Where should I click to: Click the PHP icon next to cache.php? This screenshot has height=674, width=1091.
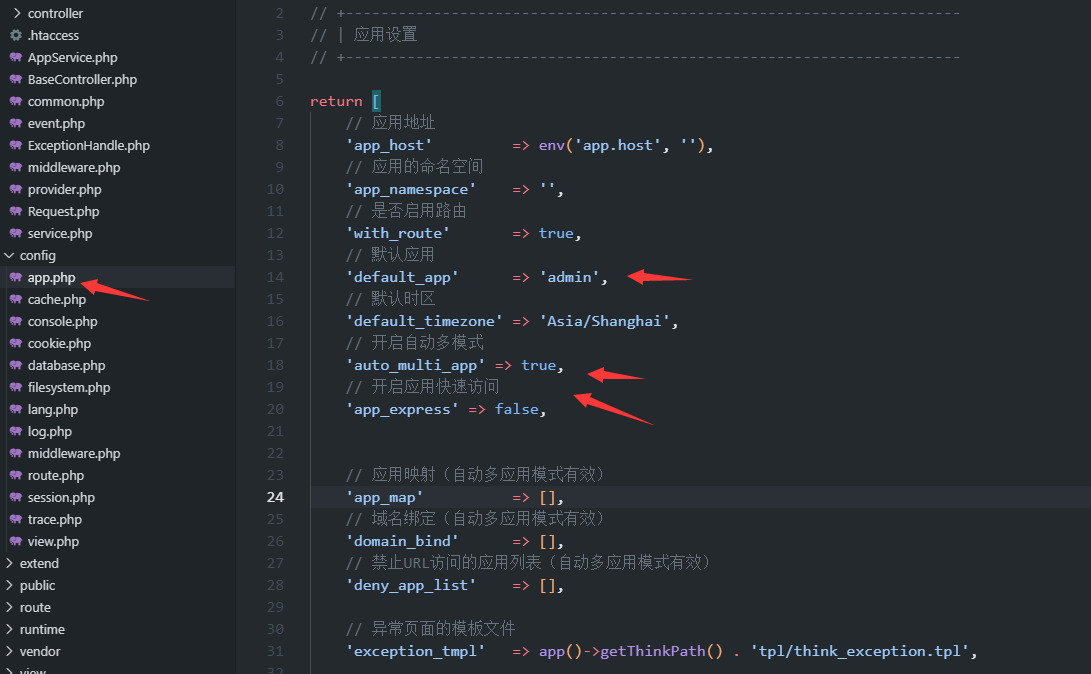(16, 300)
